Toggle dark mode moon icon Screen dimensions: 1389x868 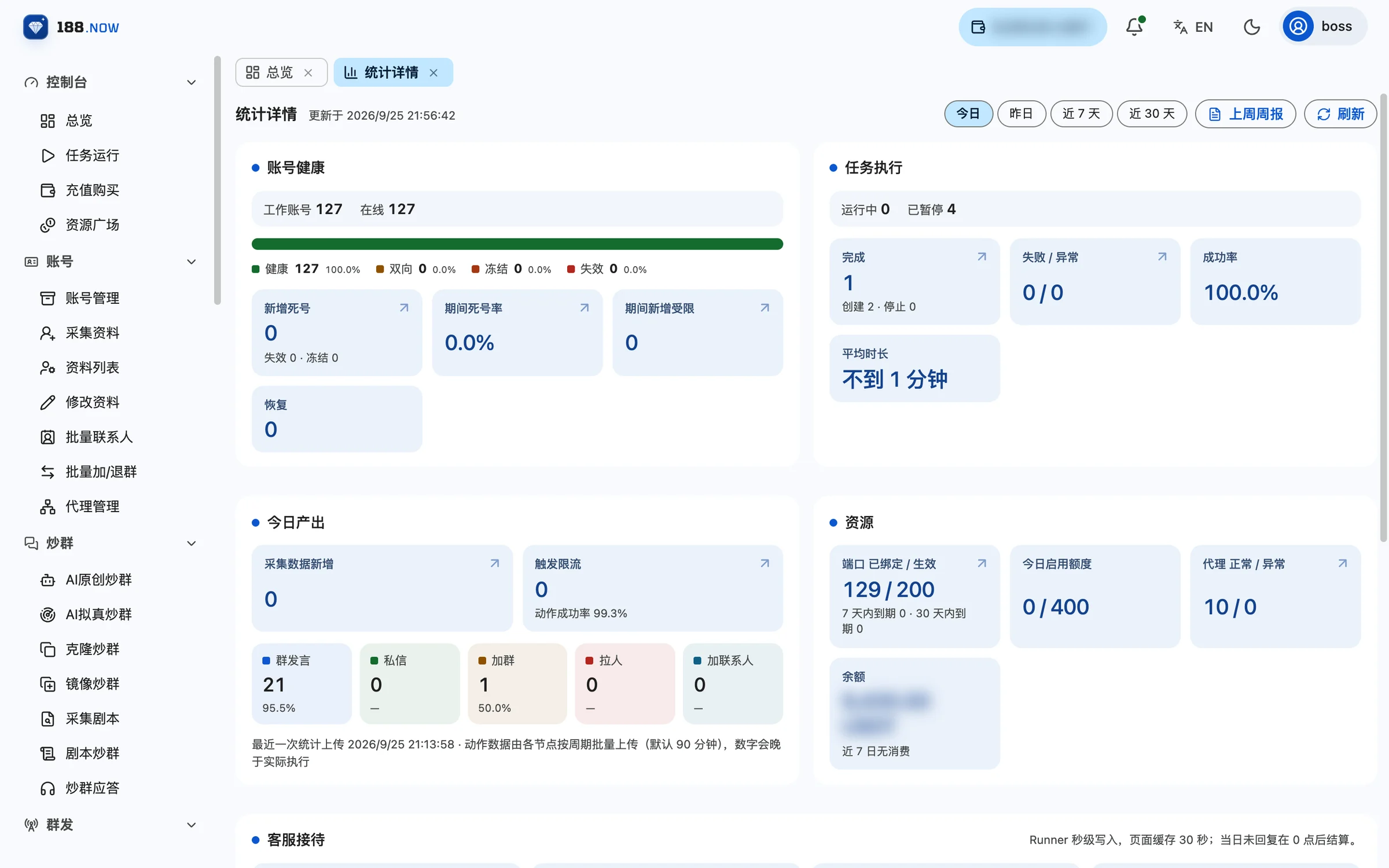click(x=1252, y=27)
